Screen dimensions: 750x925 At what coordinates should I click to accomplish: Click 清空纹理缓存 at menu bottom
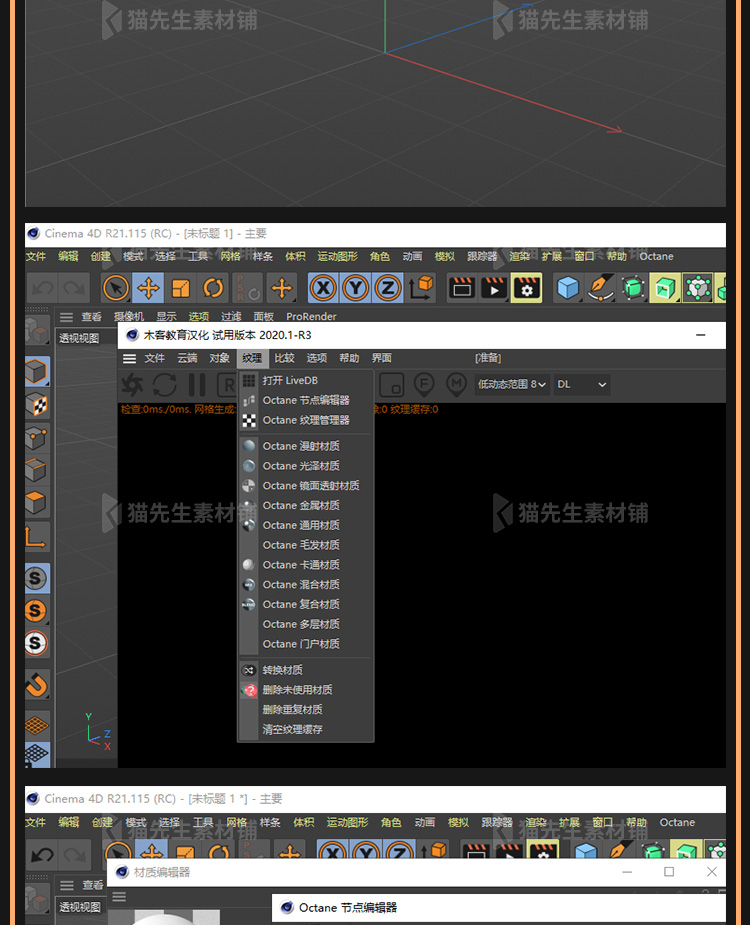point(292,730)
